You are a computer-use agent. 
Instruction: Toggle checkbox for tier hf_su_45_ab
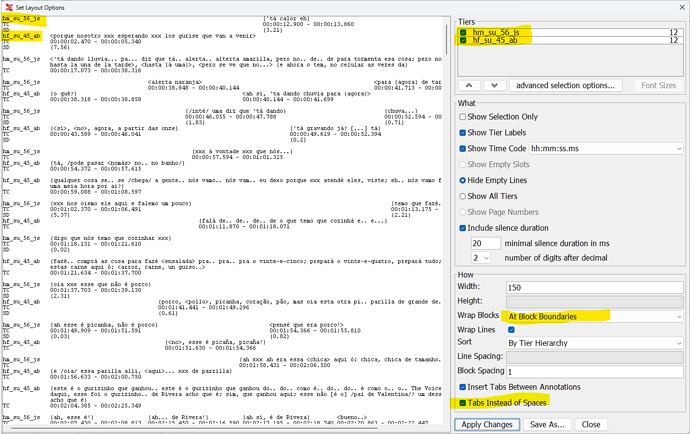463,40
